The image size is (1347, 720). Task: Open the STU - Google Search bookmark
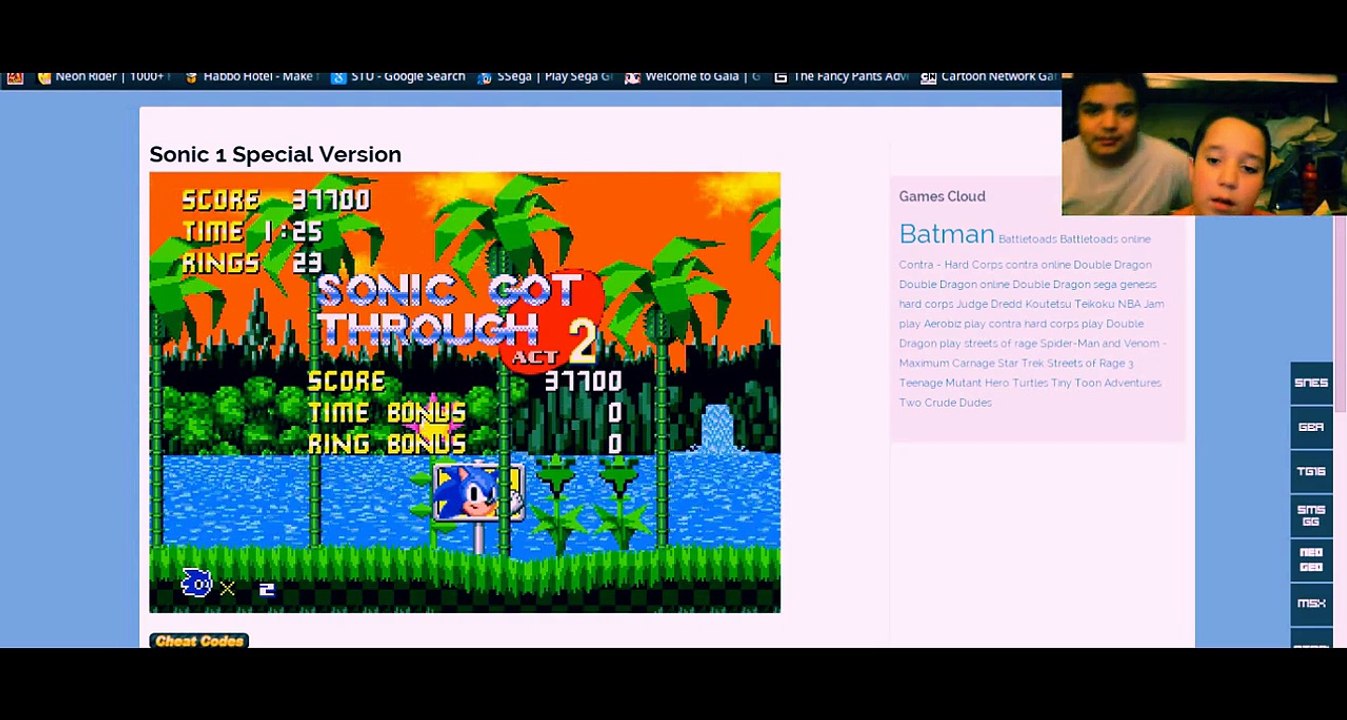click(x=398, y=77)
